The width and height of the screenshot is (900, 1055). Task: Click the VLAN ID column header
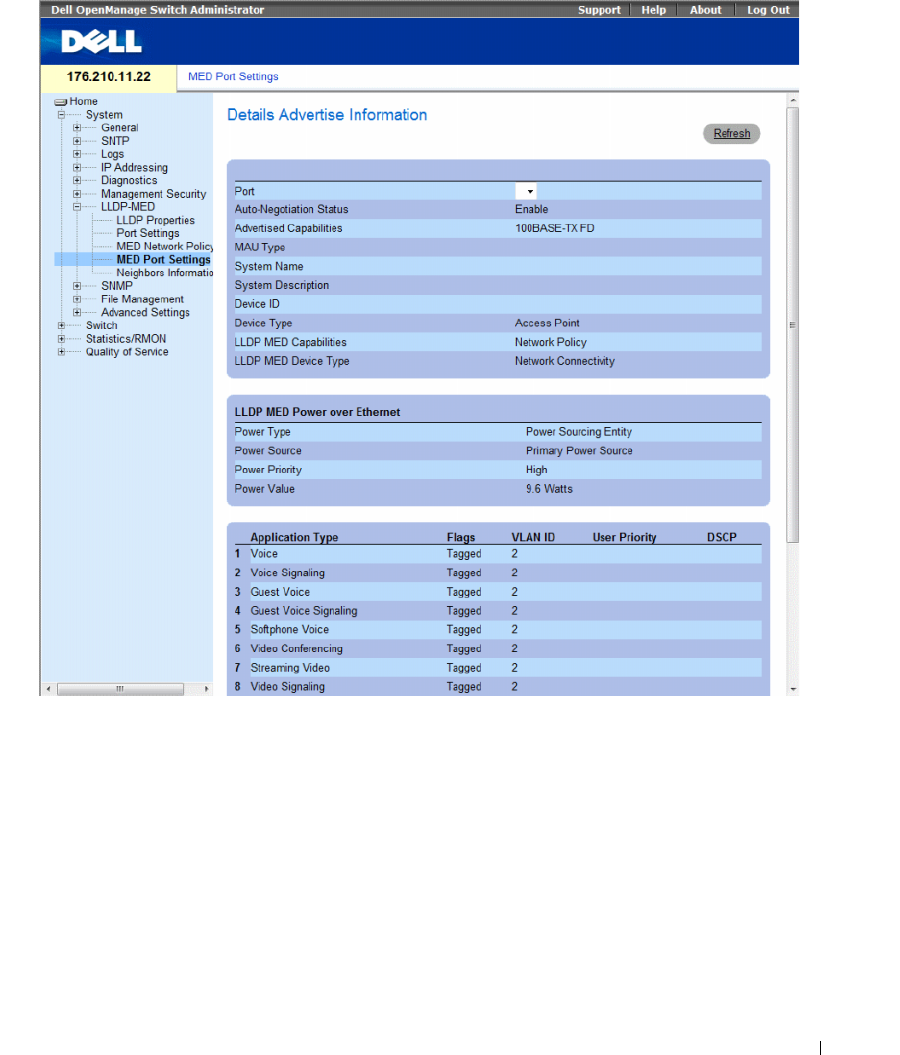533,537
